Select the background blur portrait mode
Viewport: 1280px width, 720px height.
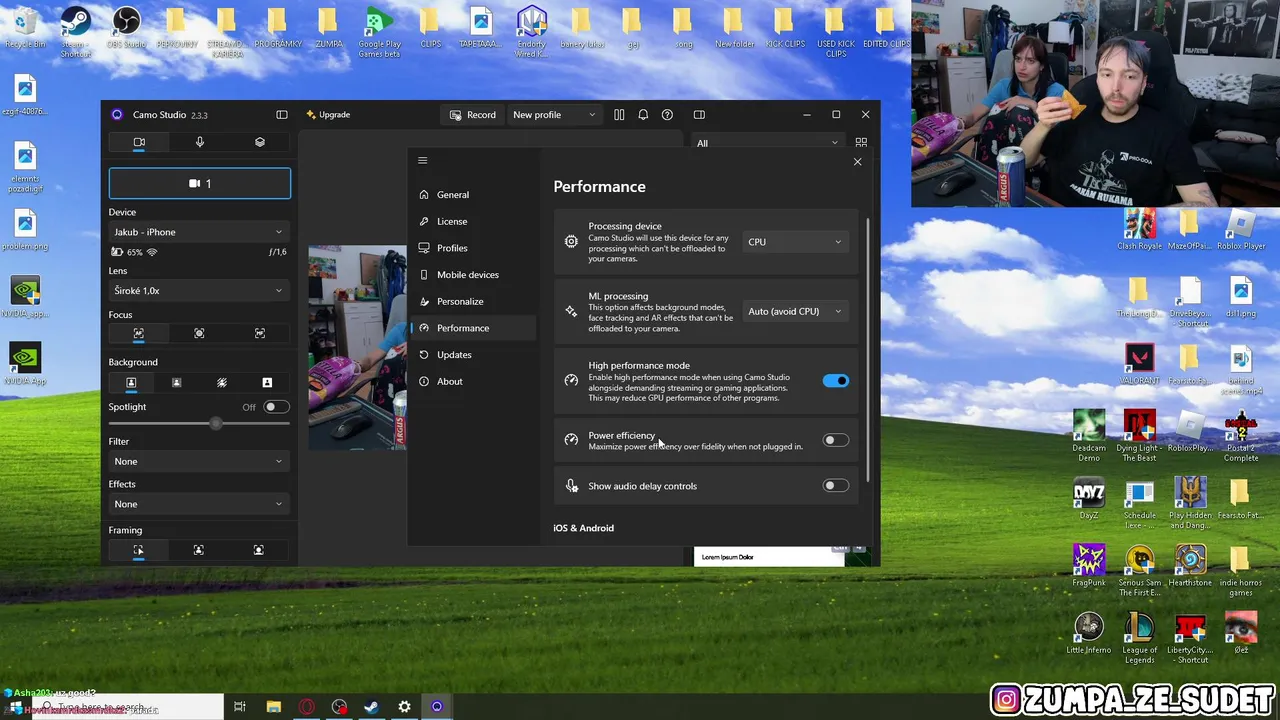pos(177,383)
